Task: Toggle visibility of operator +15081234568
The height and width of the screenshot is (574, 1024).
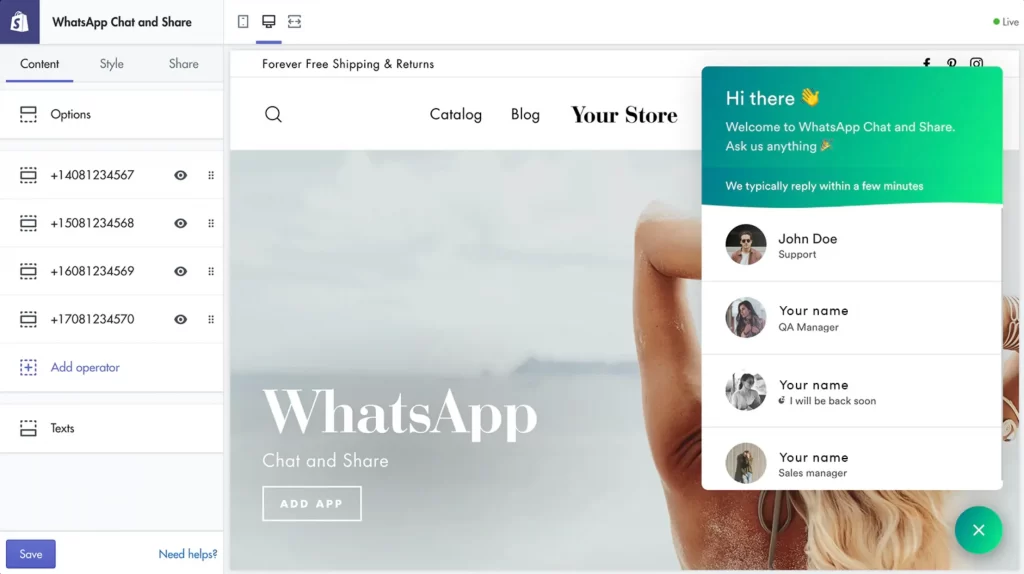Action: coord(180,223)
